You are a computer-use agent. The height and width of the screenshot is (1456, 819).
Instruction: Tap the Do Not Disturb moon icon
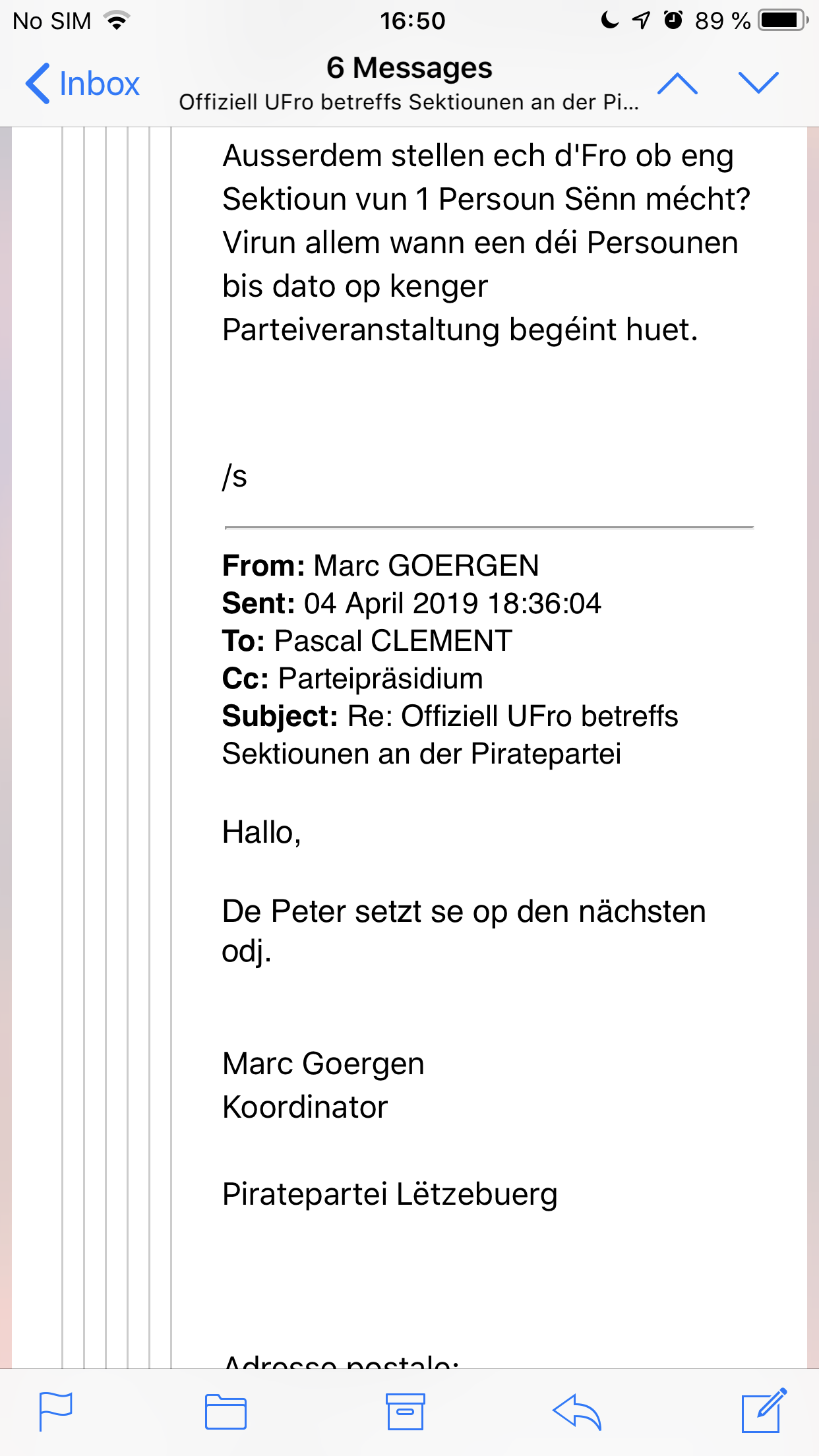coord(610,20)
